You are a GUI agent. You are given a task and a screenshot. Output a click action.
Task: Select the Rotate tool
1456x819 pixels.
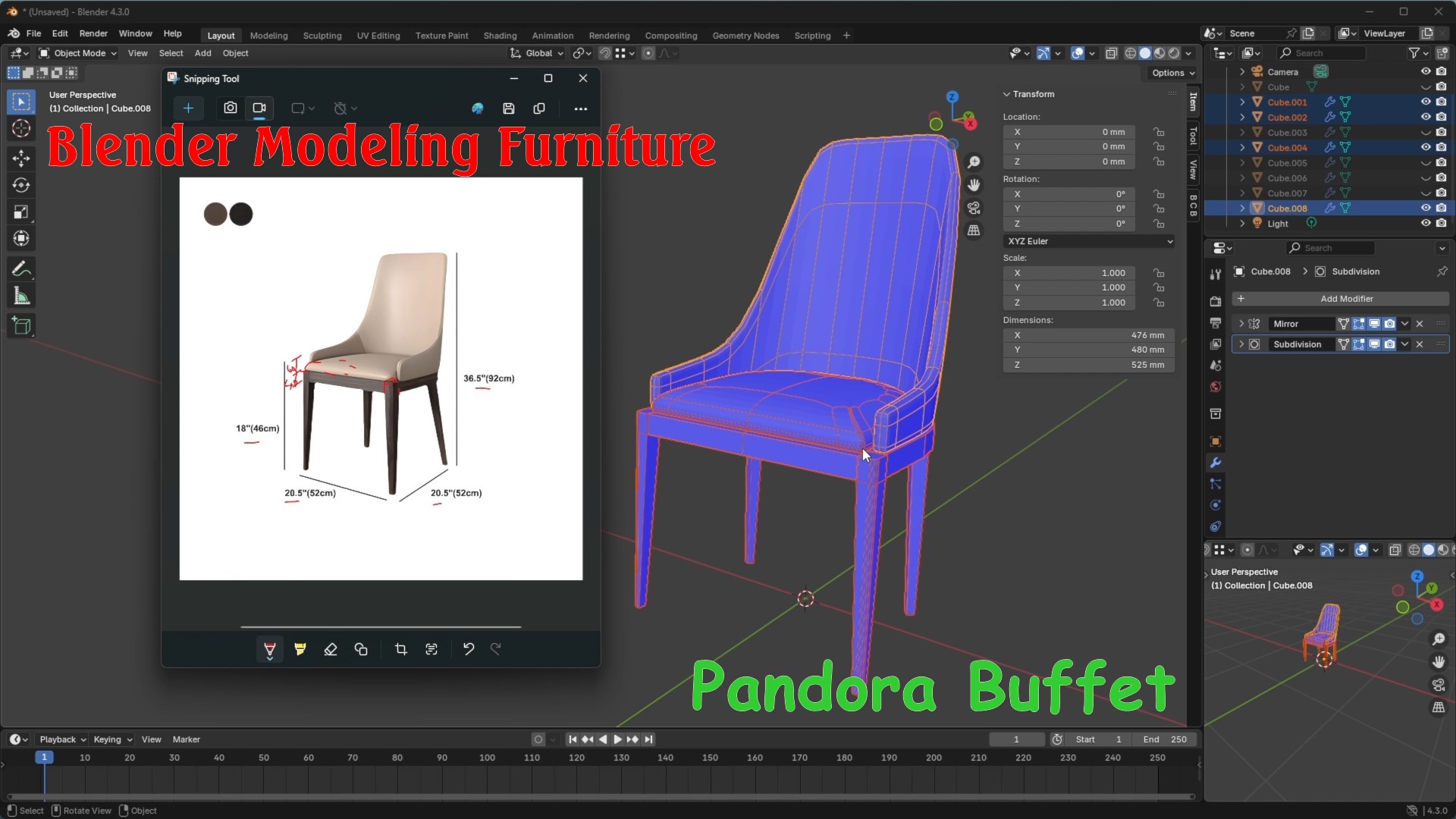click(21, 185)
